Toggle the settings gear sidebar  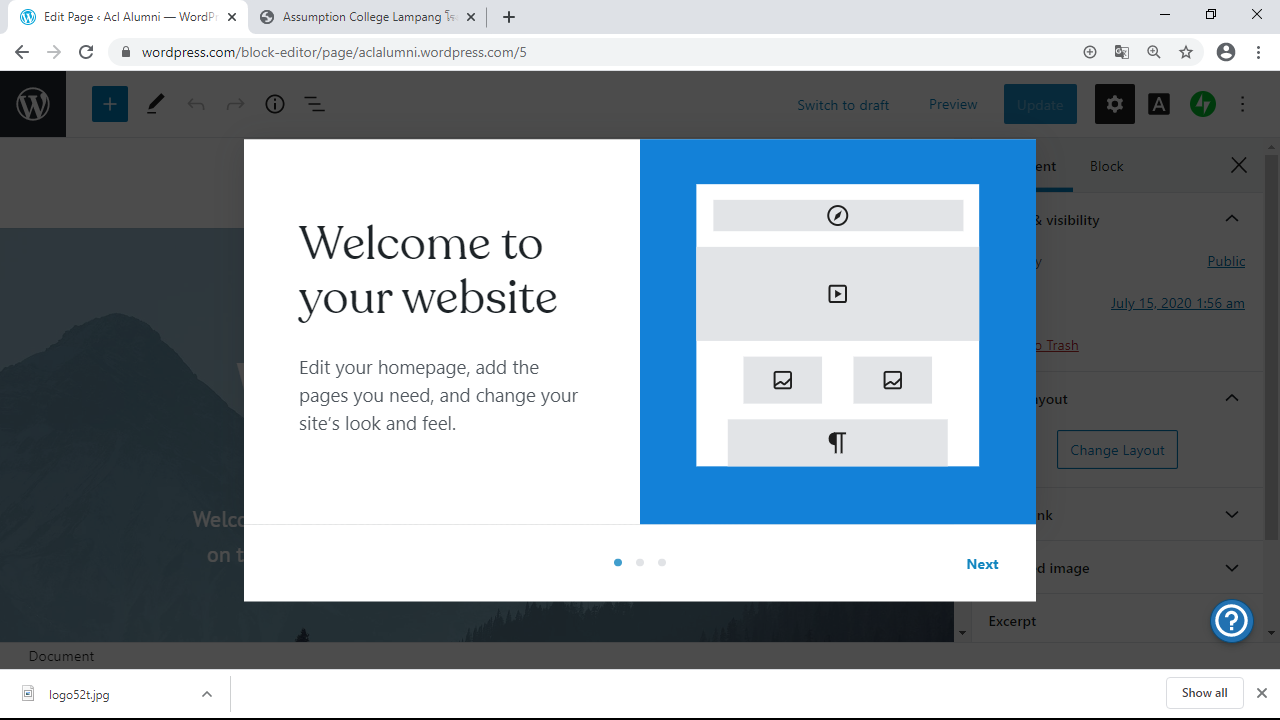pos(1114,104)
